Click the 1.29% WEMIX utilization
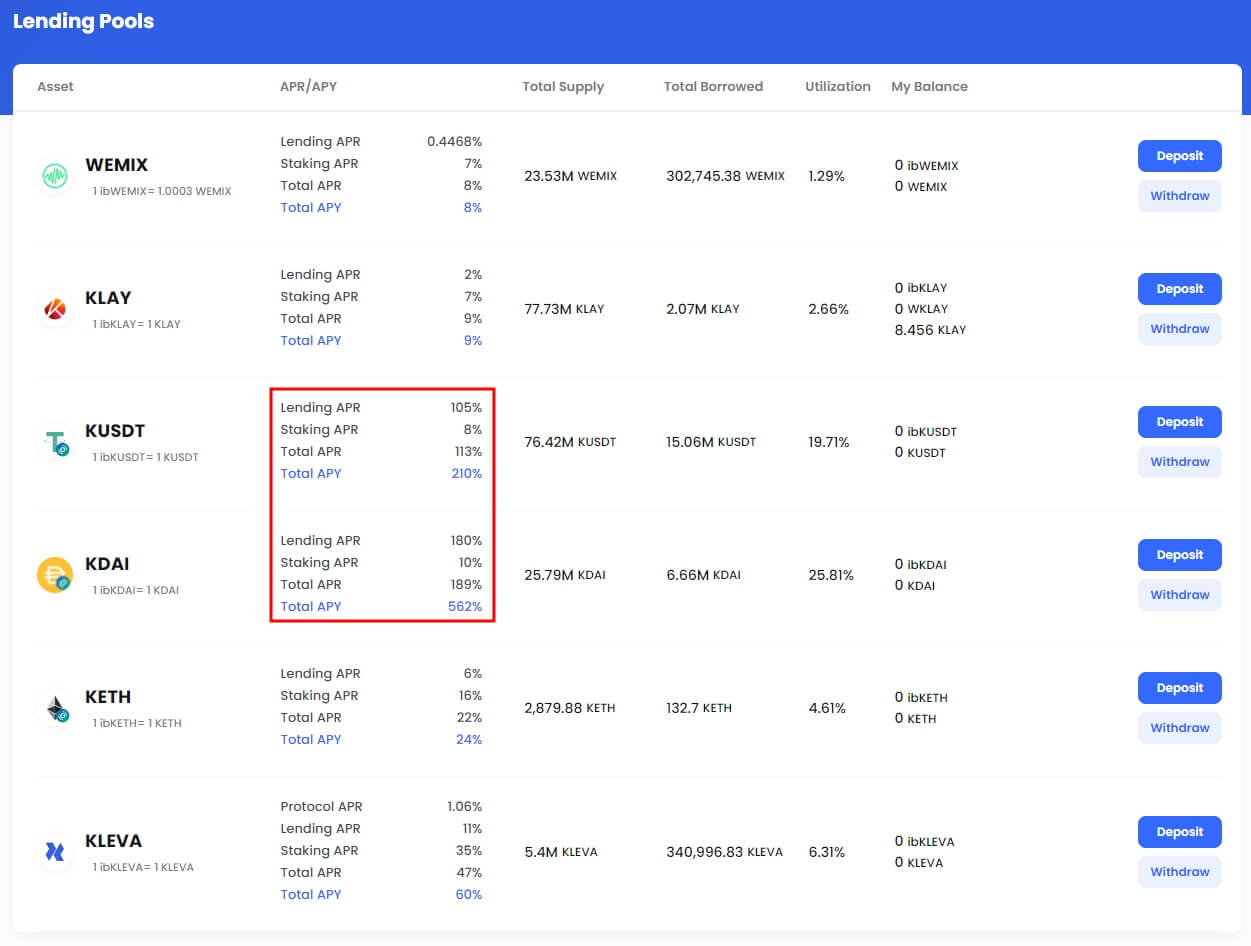 click(x=827, y=176)
